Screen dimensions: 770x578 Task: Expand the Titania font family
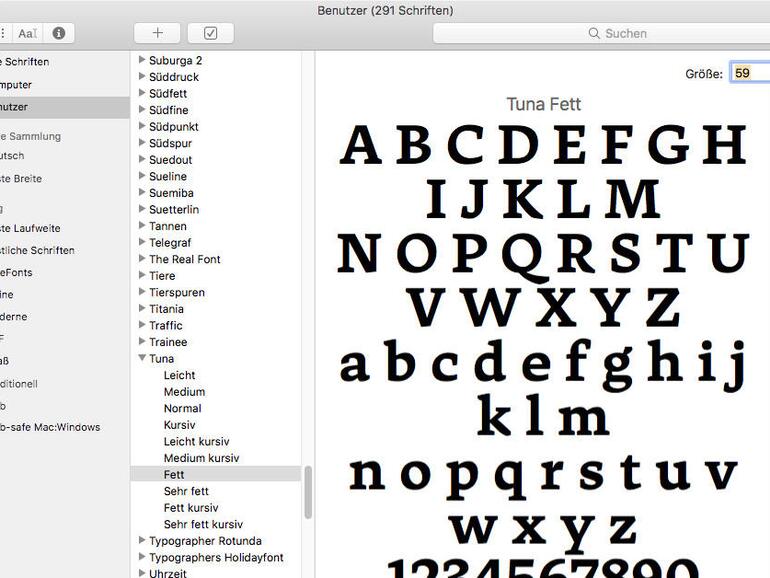pos(142,308)
